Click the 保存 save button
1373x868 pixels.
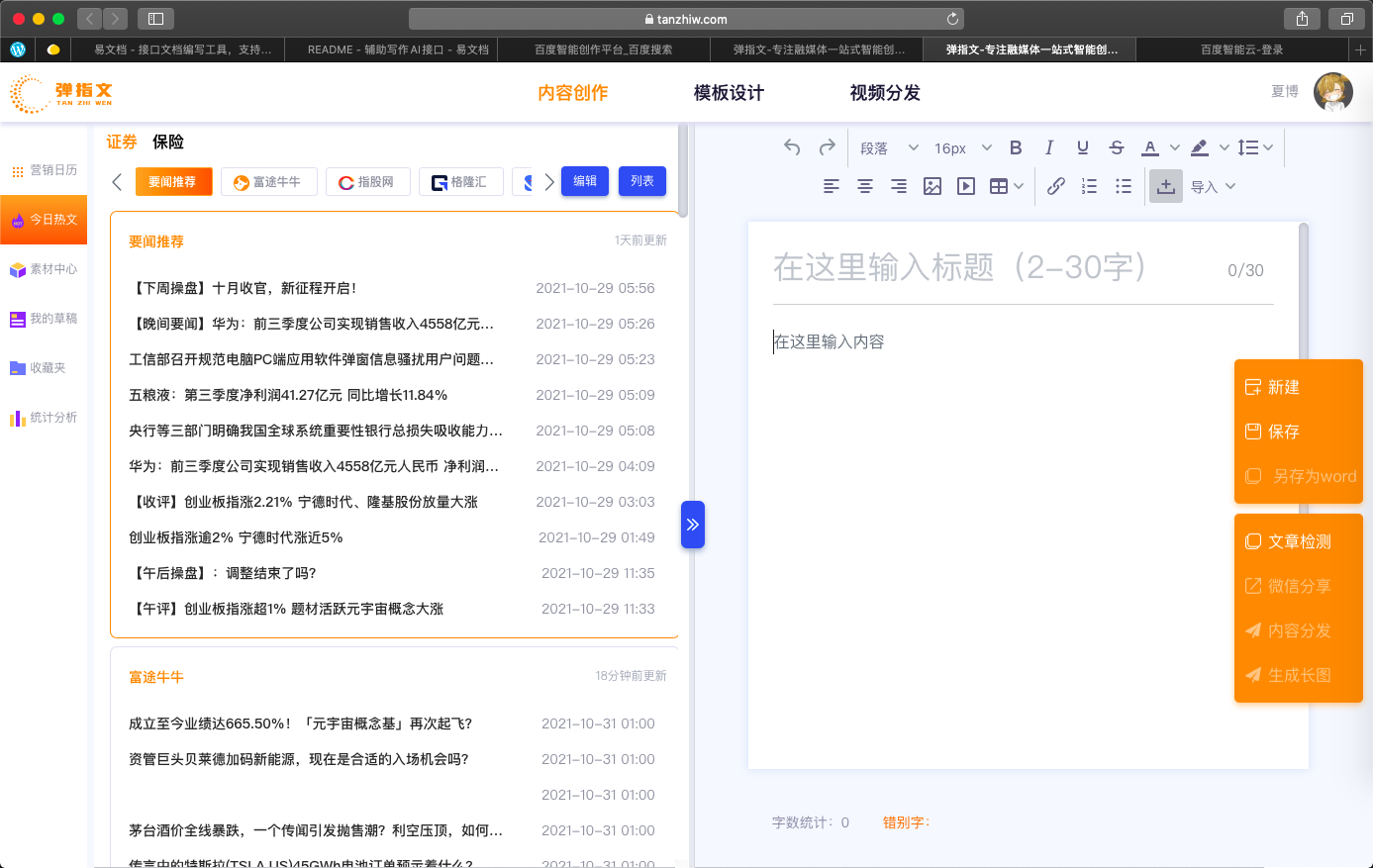[x=1283, y=432]
